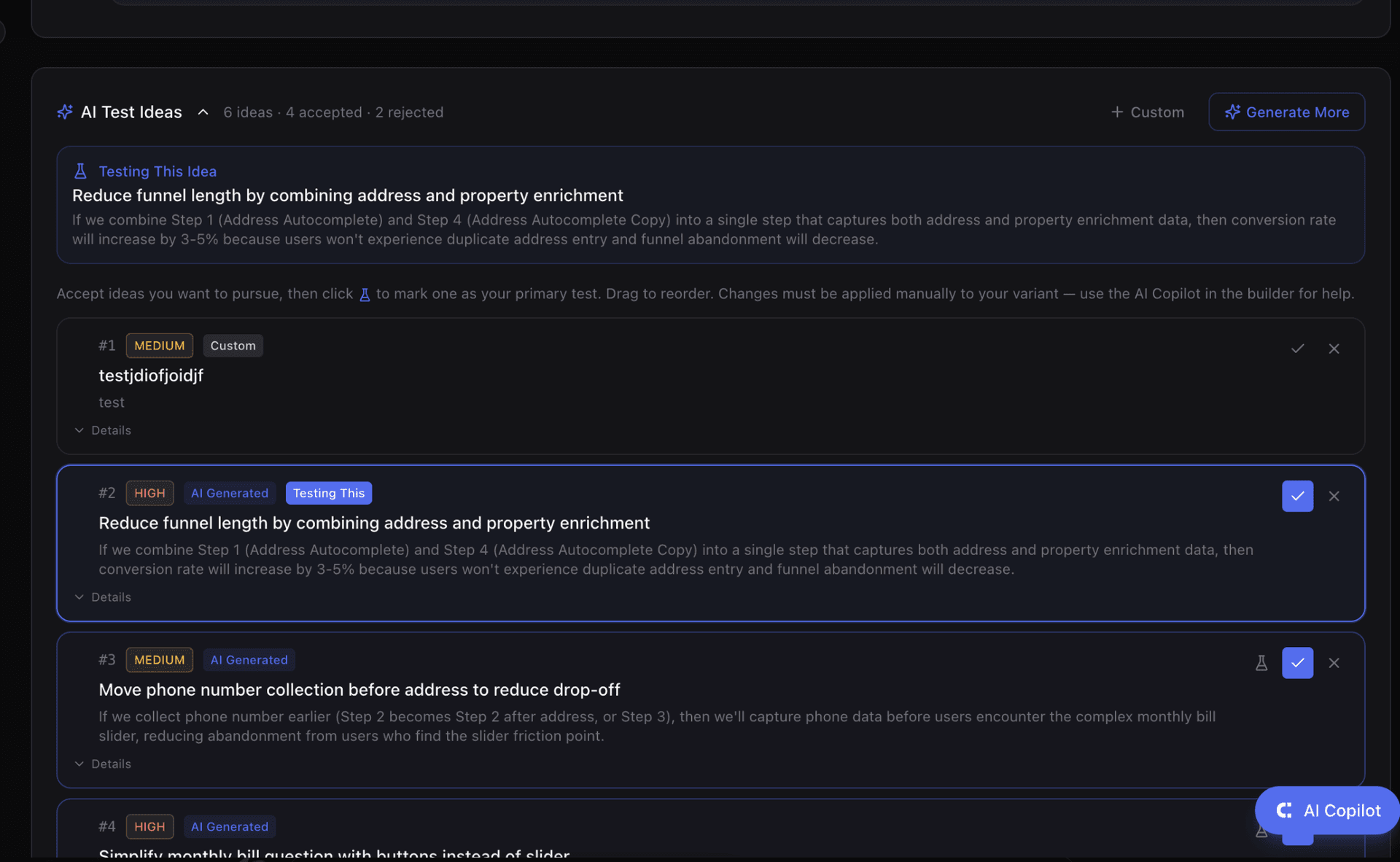
Task: Accept idea #1 with the checkmark
Action: 1297,349
